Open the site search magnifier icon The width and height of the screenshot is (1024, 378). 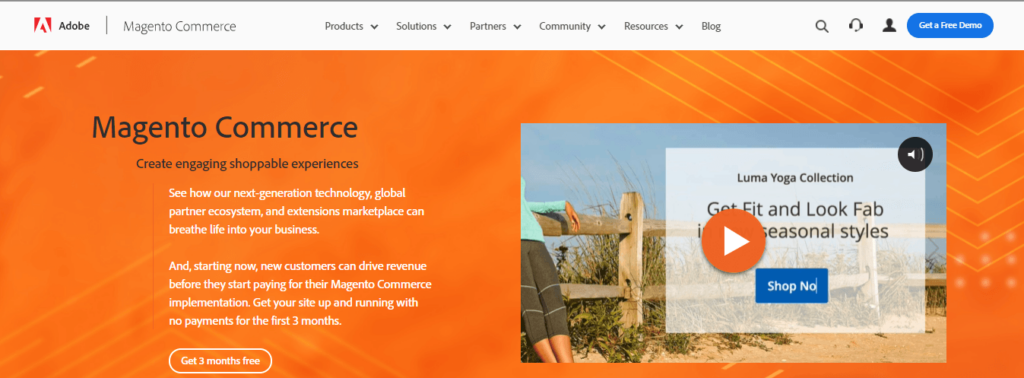point(822,26)
